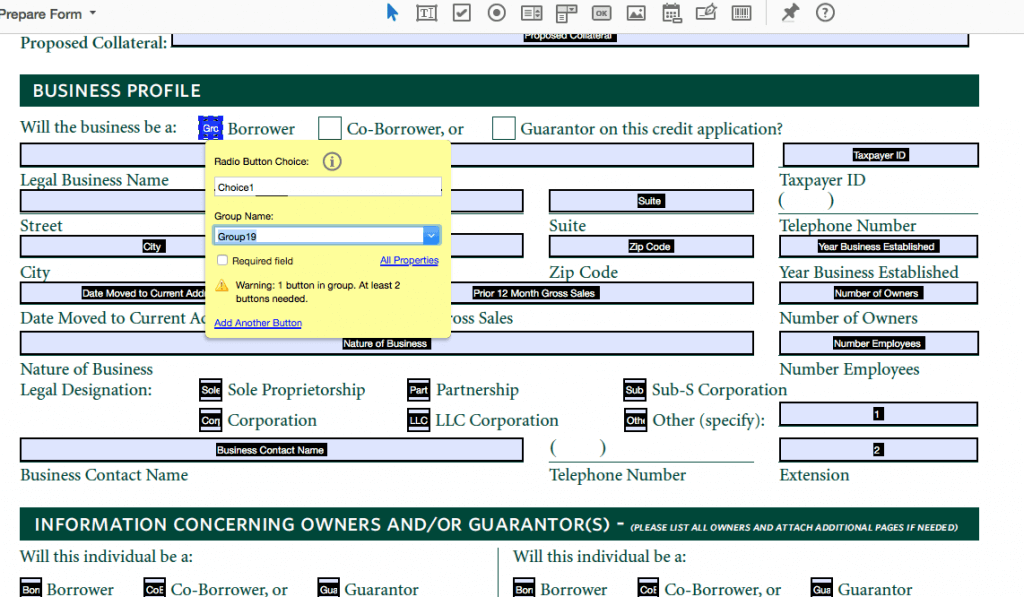
Task: Open the Group Name dropdown
Action: [431, 234]
